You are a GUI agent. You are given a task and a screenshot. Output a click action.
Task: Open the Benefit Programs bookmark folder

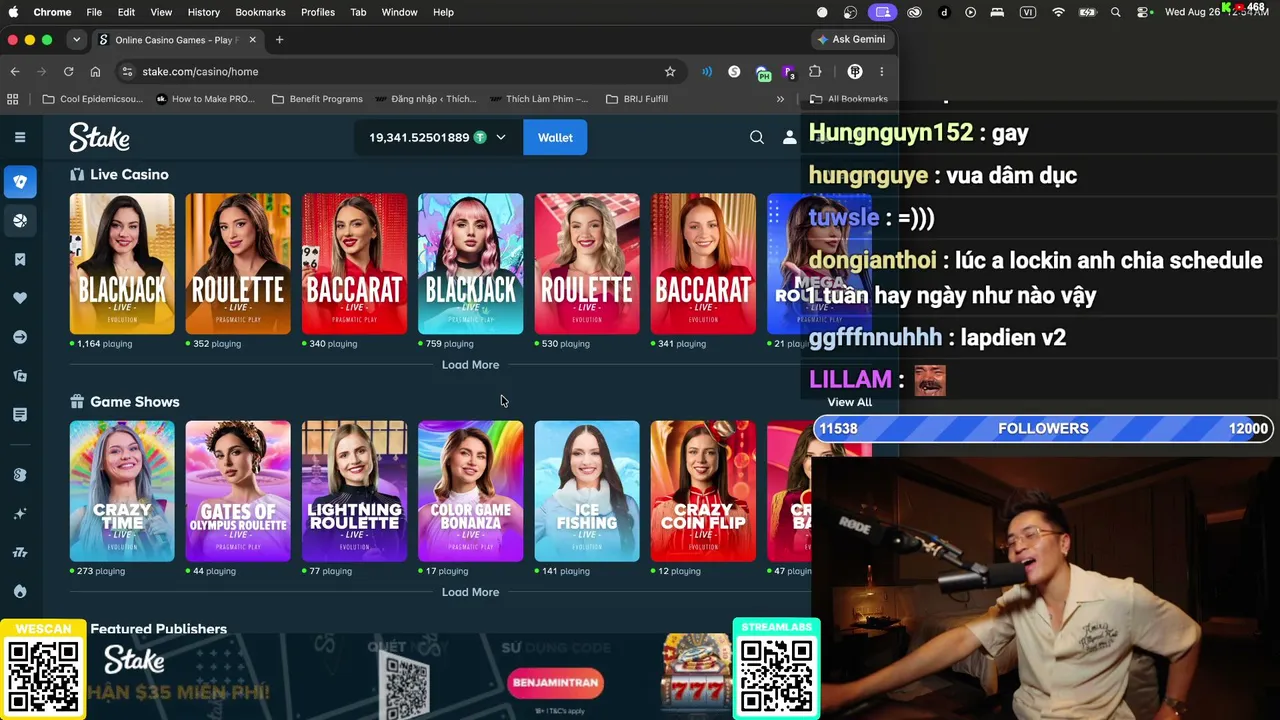point(317,99)
